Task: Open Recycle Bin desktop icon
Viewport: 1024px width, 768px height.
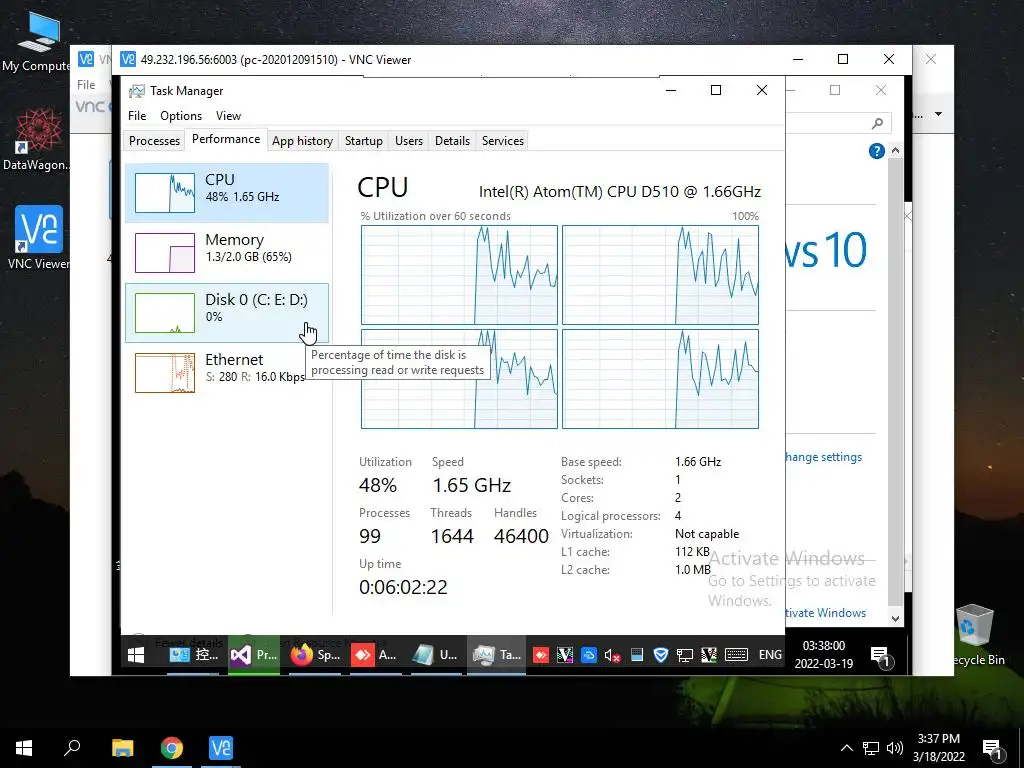Action: [x=977, y=635]
